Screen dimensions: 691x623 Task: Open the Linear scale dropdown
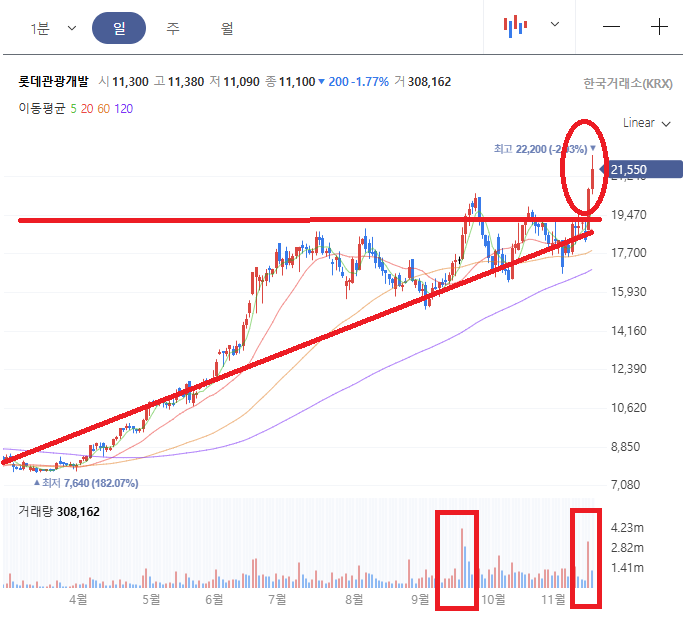(x=646, y=123)
